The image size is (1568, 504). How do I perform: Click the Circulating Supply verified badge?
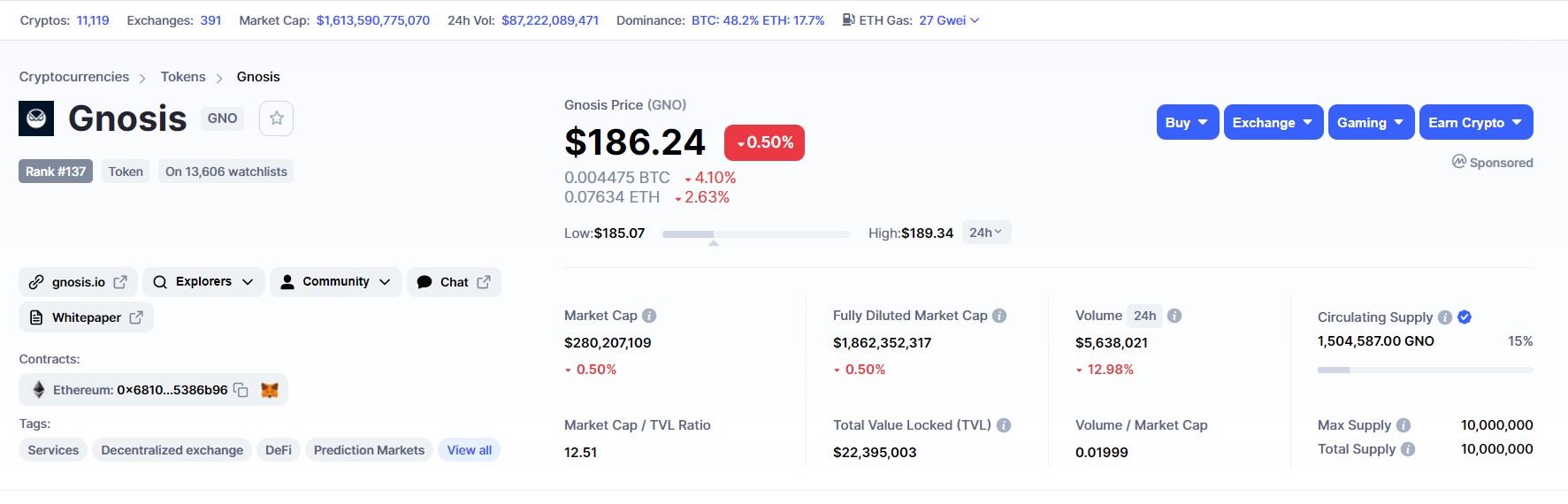[x=1465, y=317]
